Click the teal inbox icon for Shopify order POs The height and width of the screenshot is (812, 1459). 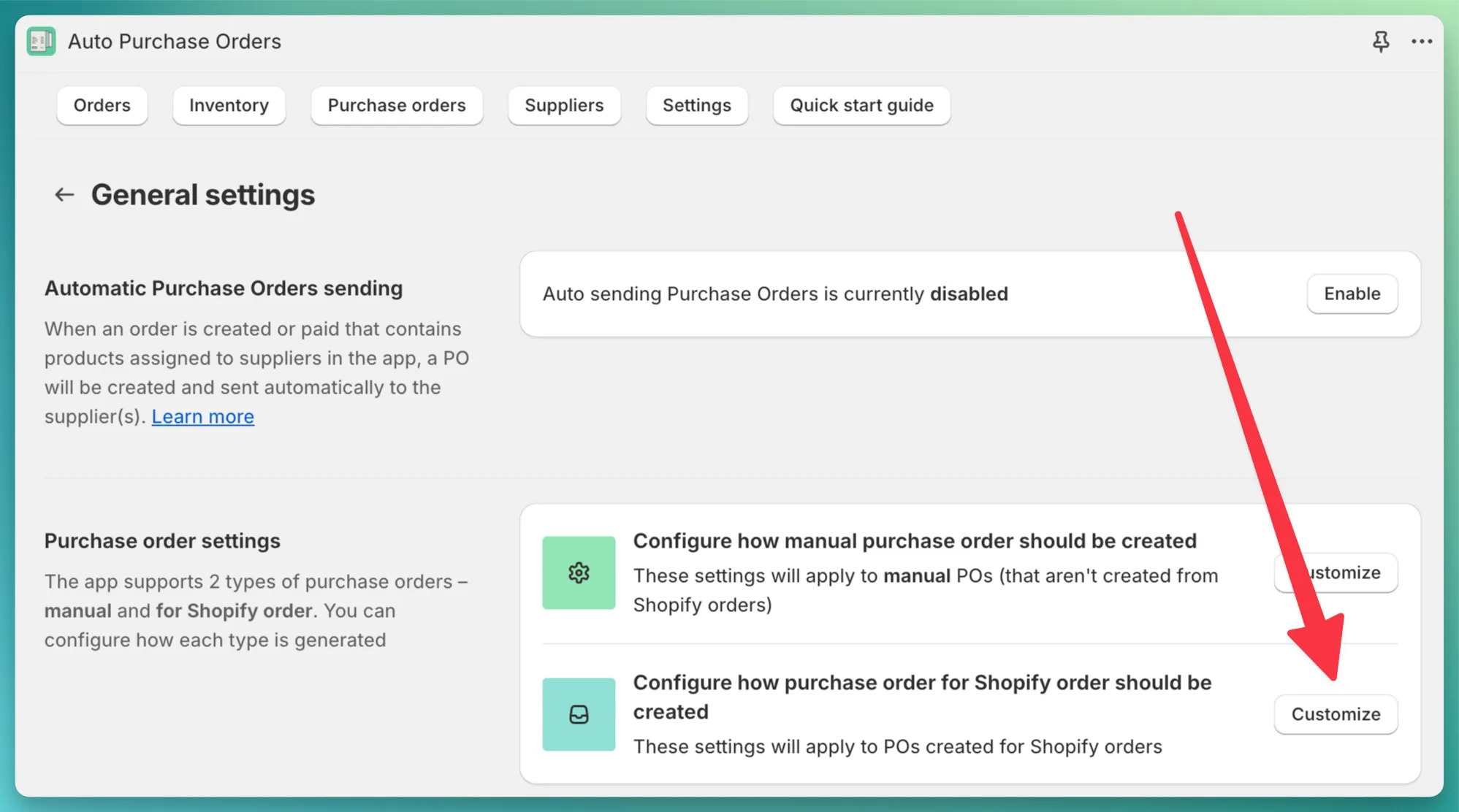[x=579, y=714]
